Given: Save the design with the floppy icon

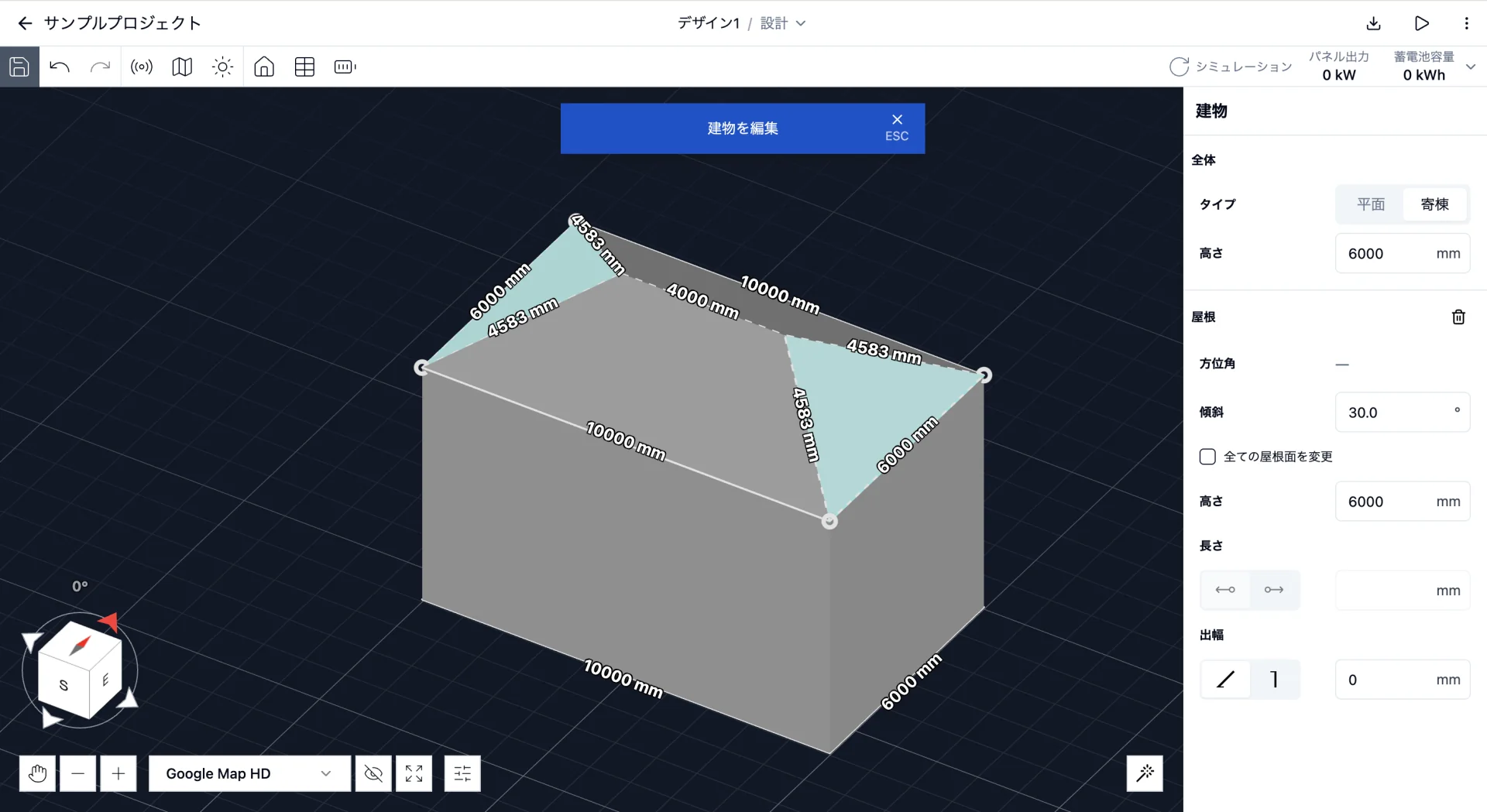Looking at the screenshot, I should (19, 67).
